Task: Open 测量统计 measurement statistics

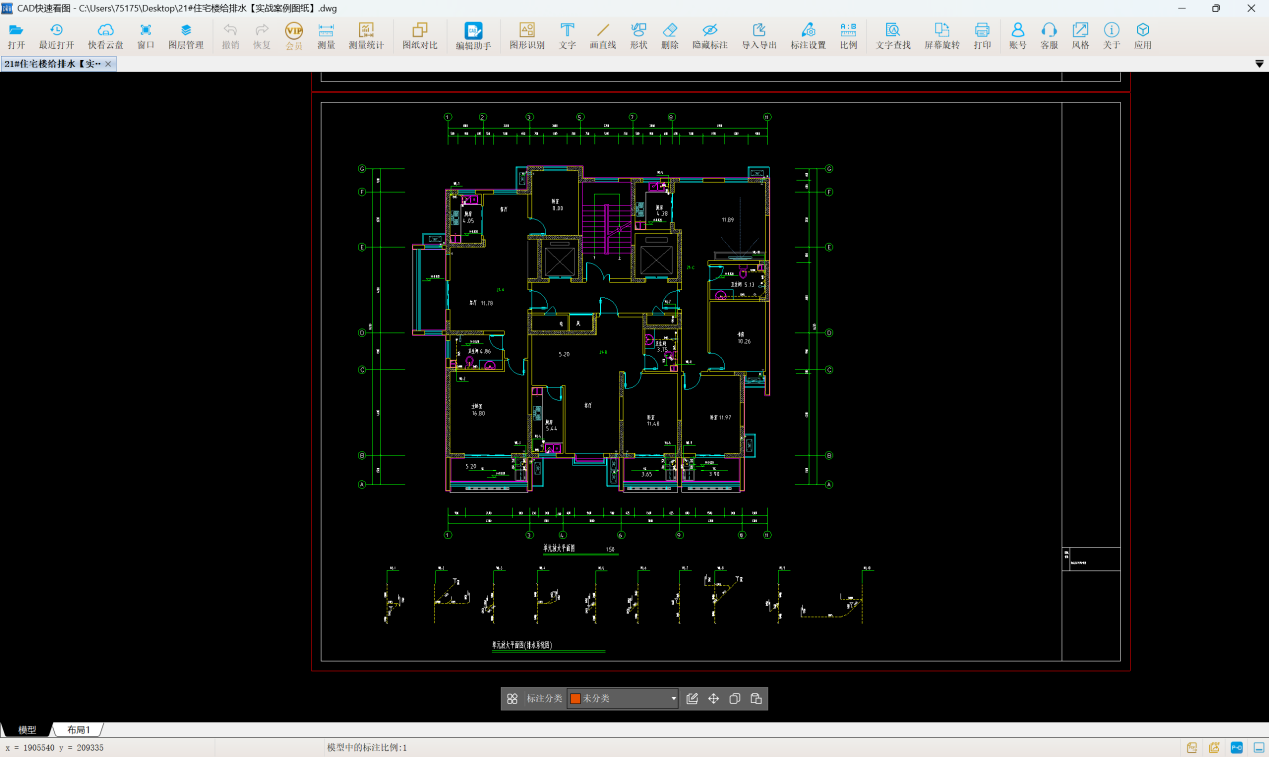Action: [366, 36]
